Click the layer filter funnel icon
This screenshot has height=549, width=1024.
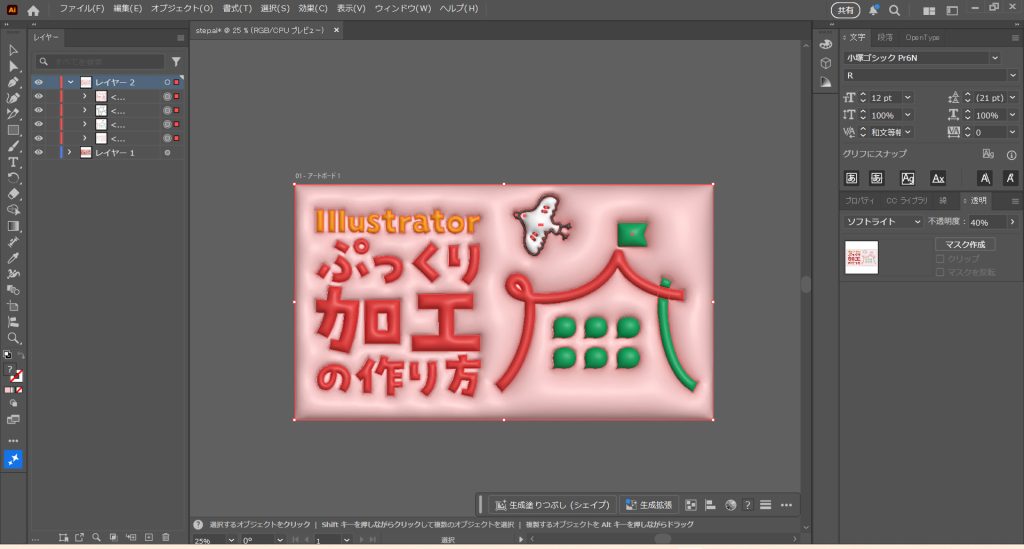point(176,62)
